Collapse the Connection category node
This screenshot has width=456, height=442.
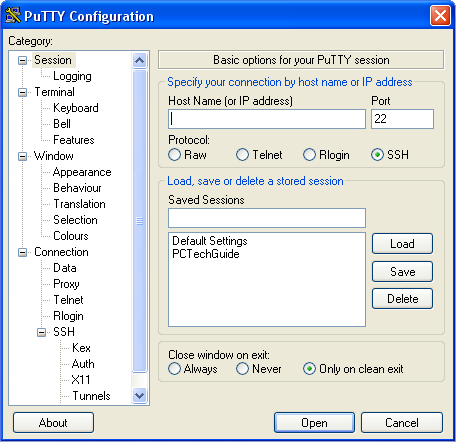click(x=22, y=252)
